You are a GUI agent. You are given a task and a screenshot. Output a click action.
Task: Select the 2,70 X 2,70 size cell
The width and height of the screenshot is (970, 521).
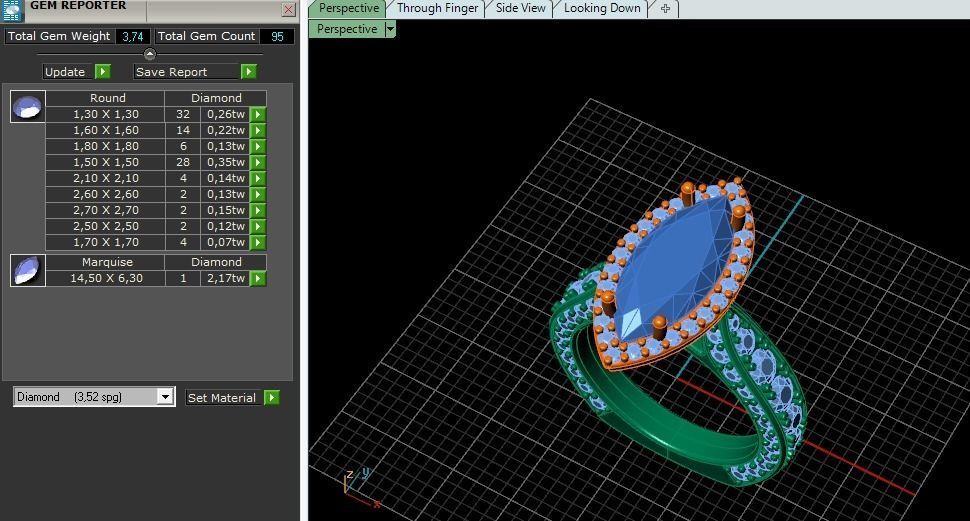coord(105,210)
